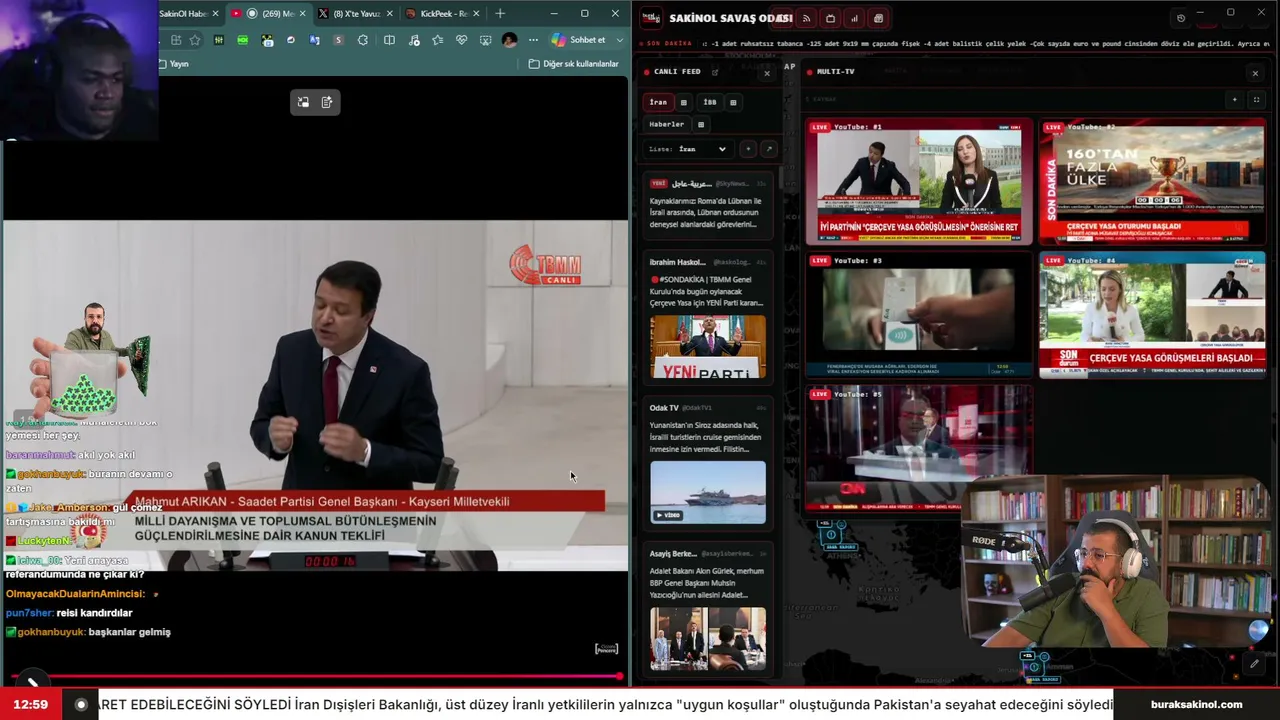Open browser Settings and more menu
This screenshot has width=1280, height=720.
(533, 40)
